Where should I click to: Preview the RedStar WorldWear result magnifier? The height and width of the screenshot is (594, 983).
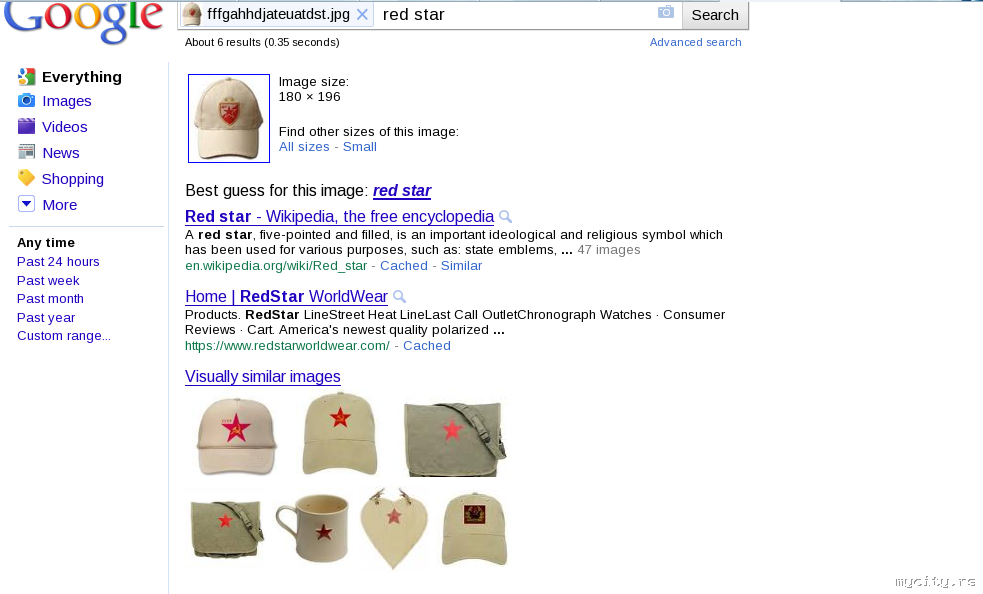pyautogui.click(x=399, y=297)
